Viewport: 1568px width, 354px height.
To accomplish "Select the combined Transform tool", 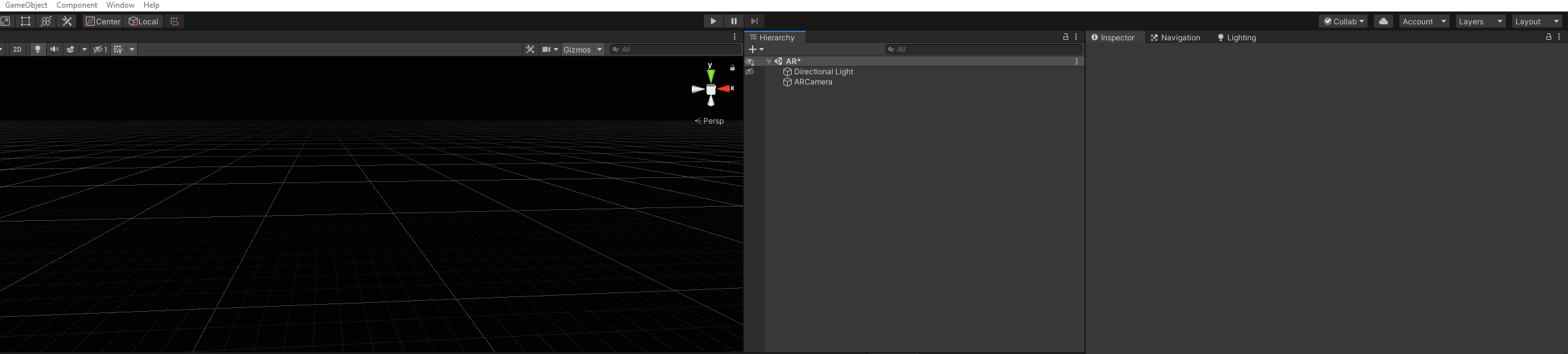I will coord(46,21).
